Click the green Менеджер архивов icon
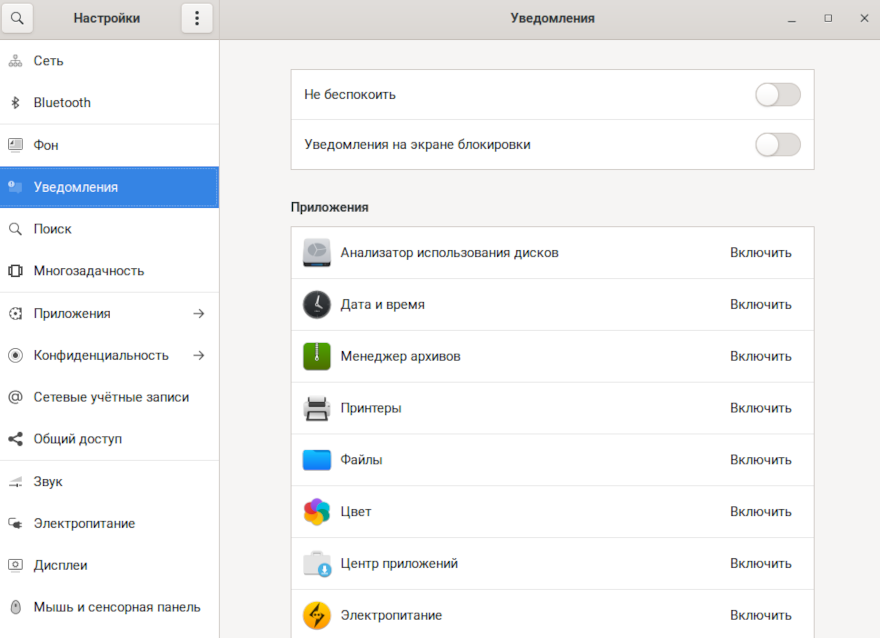This screenshot has height=638, width=880. [x=316, y=357]
